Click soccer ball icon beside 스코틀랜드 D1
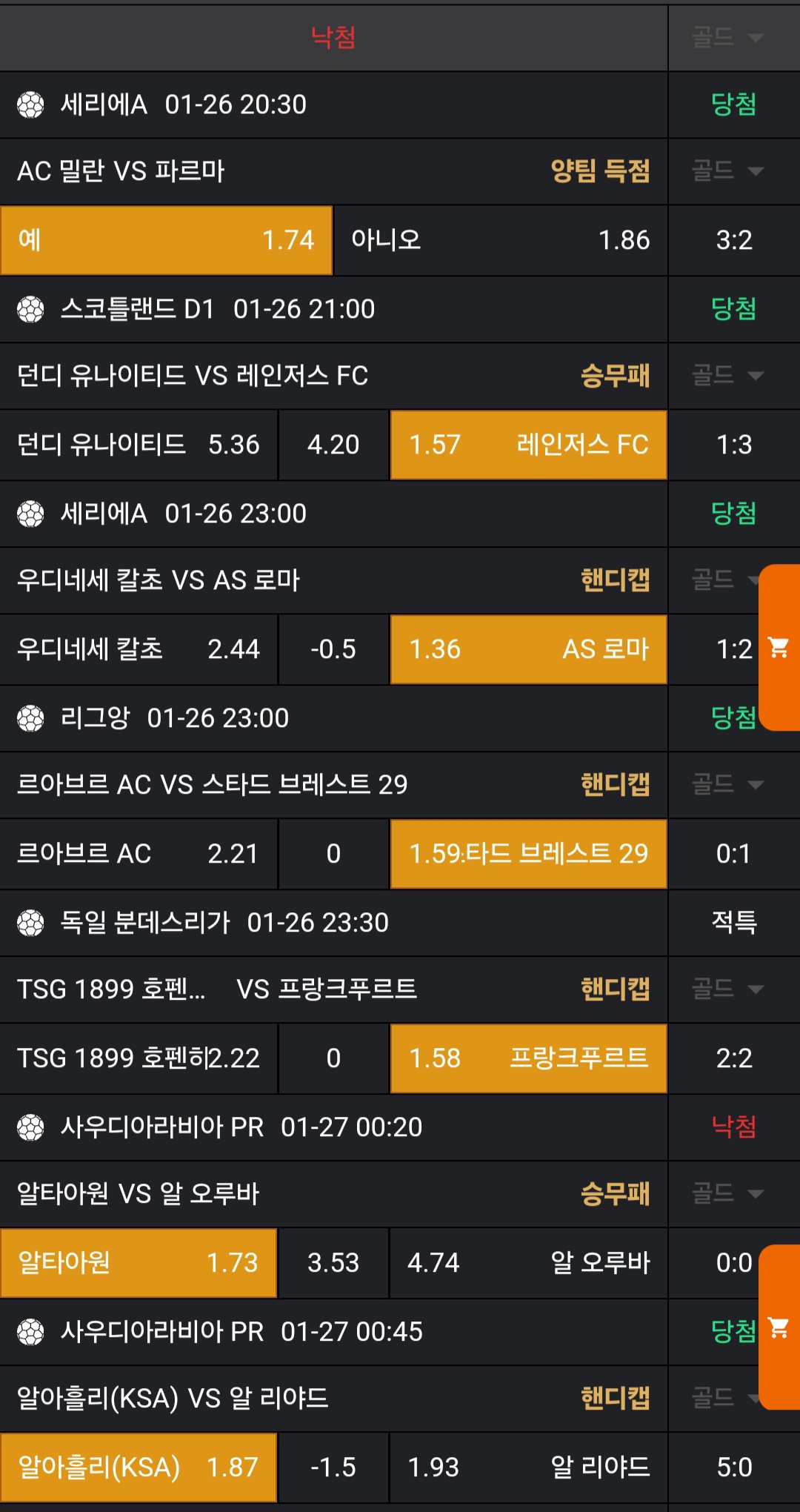The width and height of the screenshot is (800, 1512). pos(30,309)
